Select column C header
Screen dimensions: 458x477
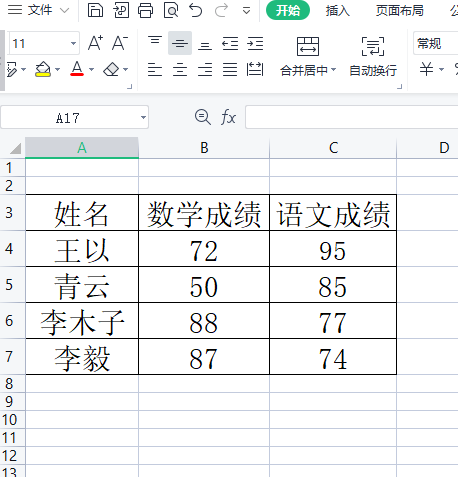pyautogui.click(x=333, y=148)
